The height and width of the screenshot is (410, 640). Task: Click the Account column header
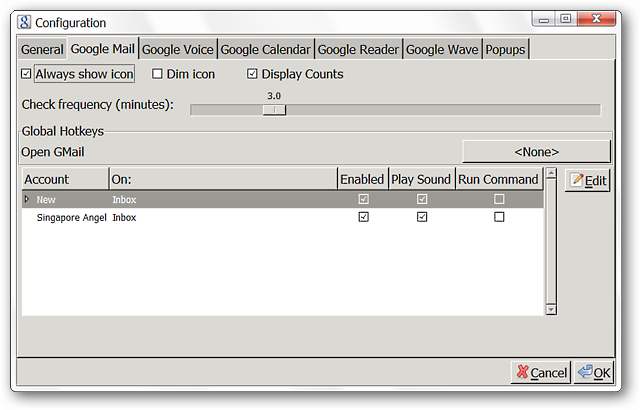[65, 179]
